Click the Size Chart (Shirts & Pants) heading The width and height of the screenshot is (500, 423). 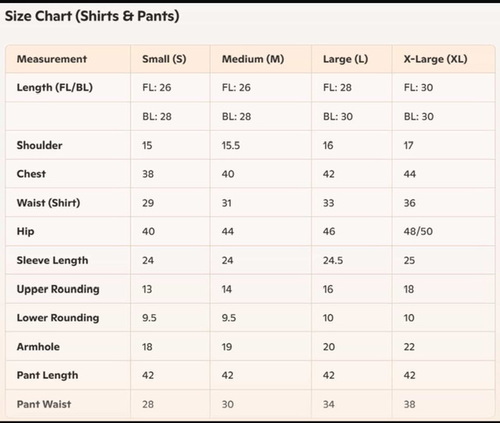coord(92,16)
